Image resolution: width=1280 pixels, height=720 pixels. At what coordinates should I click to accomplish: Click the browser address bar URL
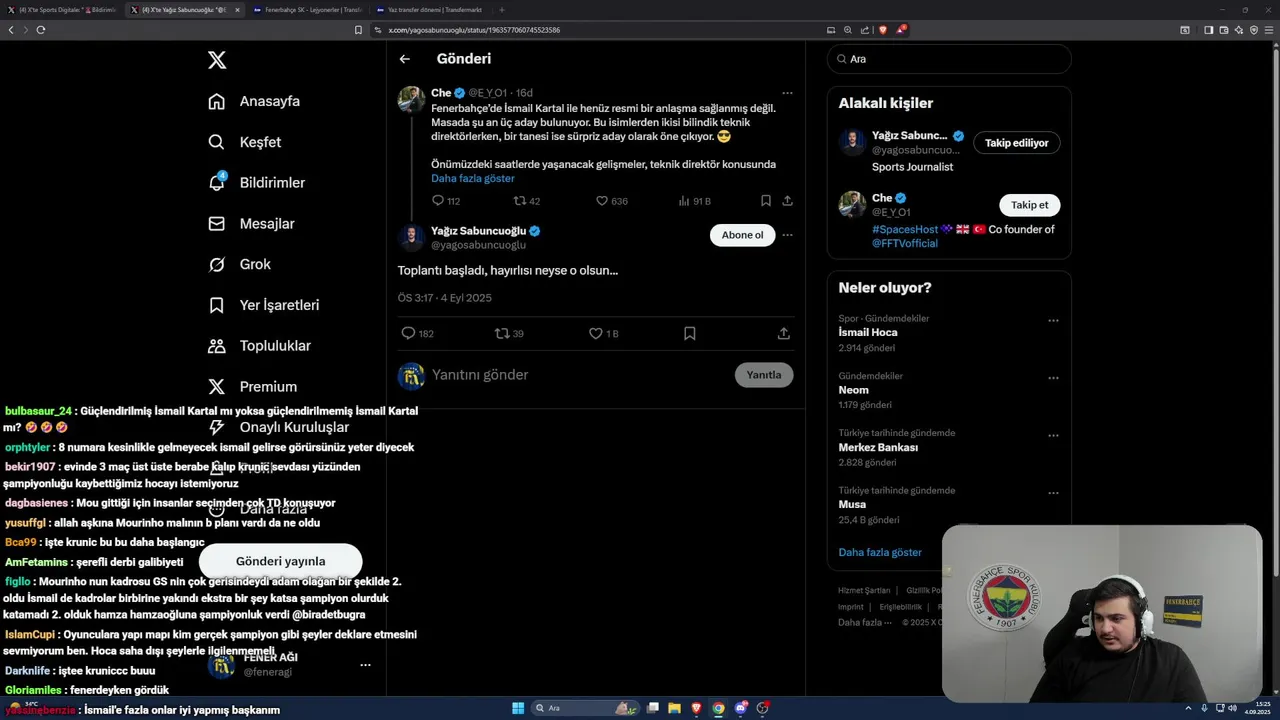(x=474, y=30)
